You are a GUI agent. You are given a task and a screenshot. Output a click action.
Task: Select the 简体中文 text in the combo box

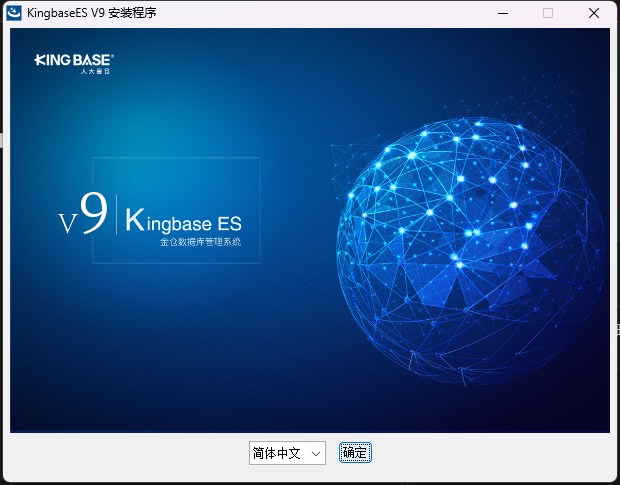coord(277,453)
